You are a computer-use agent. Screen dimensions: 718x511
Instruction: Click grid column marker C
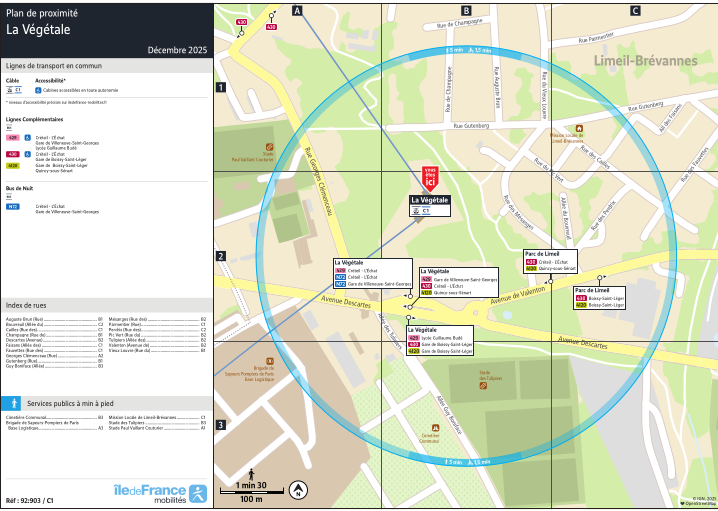coord(635,11)
